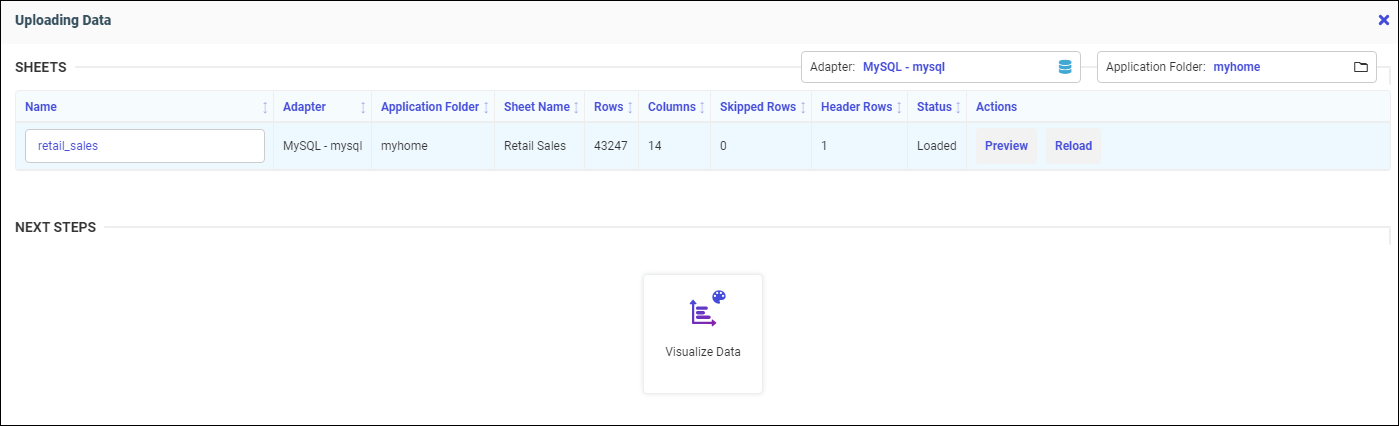Image resolution: width=1399 pixels, height=426 pixels.
Task: Select the Visualize Data card
Action: [x=703, y=333]
